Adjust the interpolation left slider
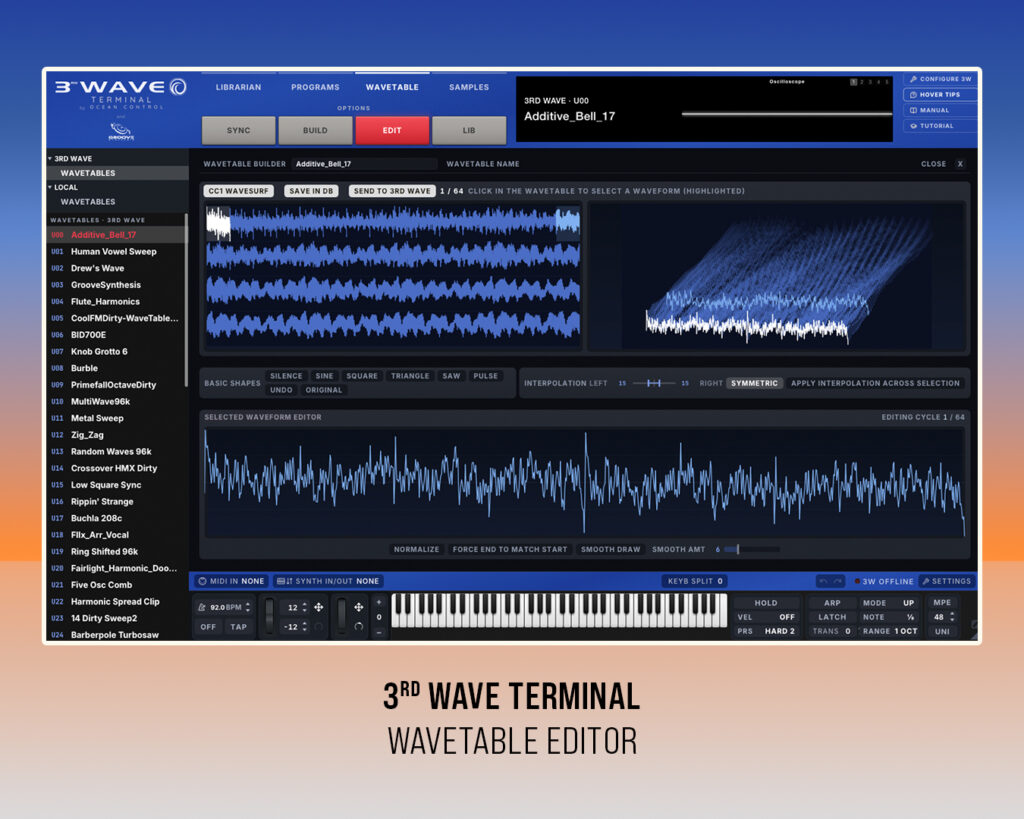The height and width of the screenshot is (819, 1024). pos(654,383)
